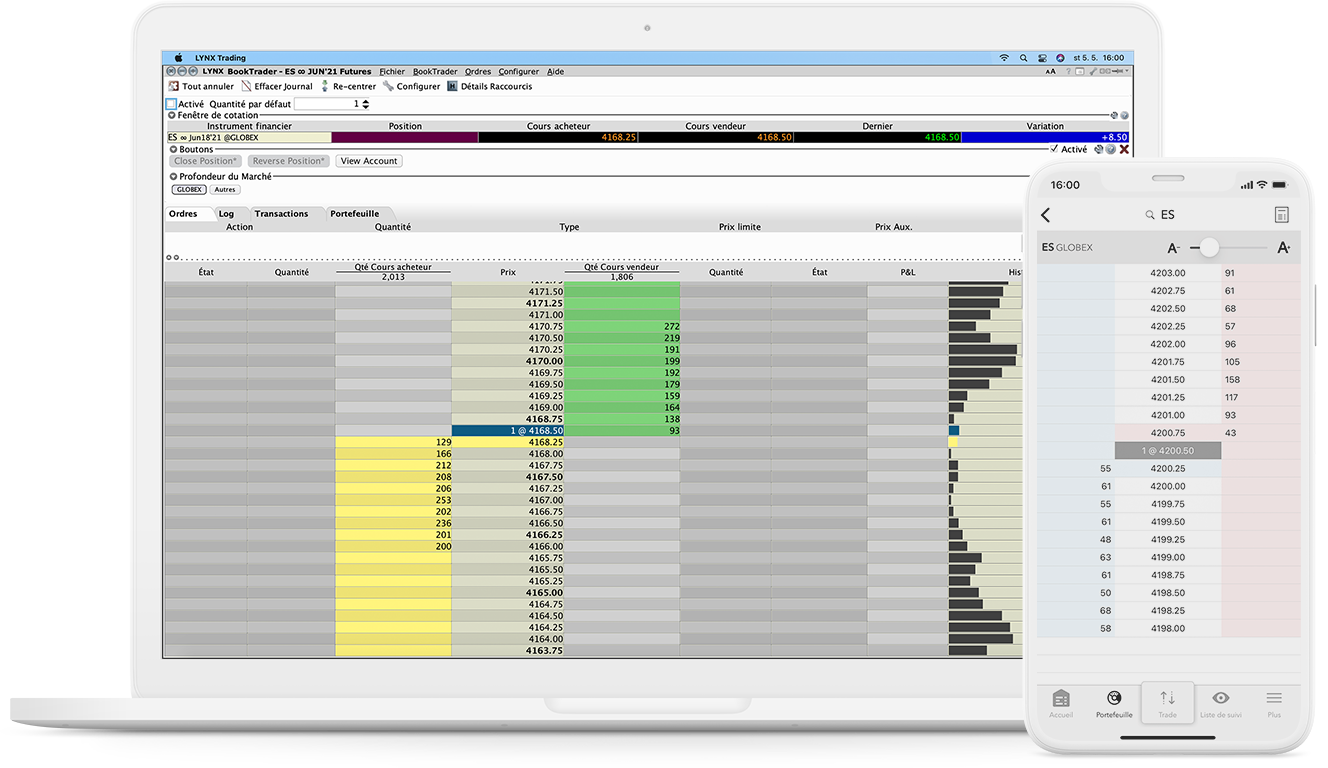The height and width of the screenshot is (768, 1328).
Task: Tap the A+ increase font icon
Action: coord(1284,247)
